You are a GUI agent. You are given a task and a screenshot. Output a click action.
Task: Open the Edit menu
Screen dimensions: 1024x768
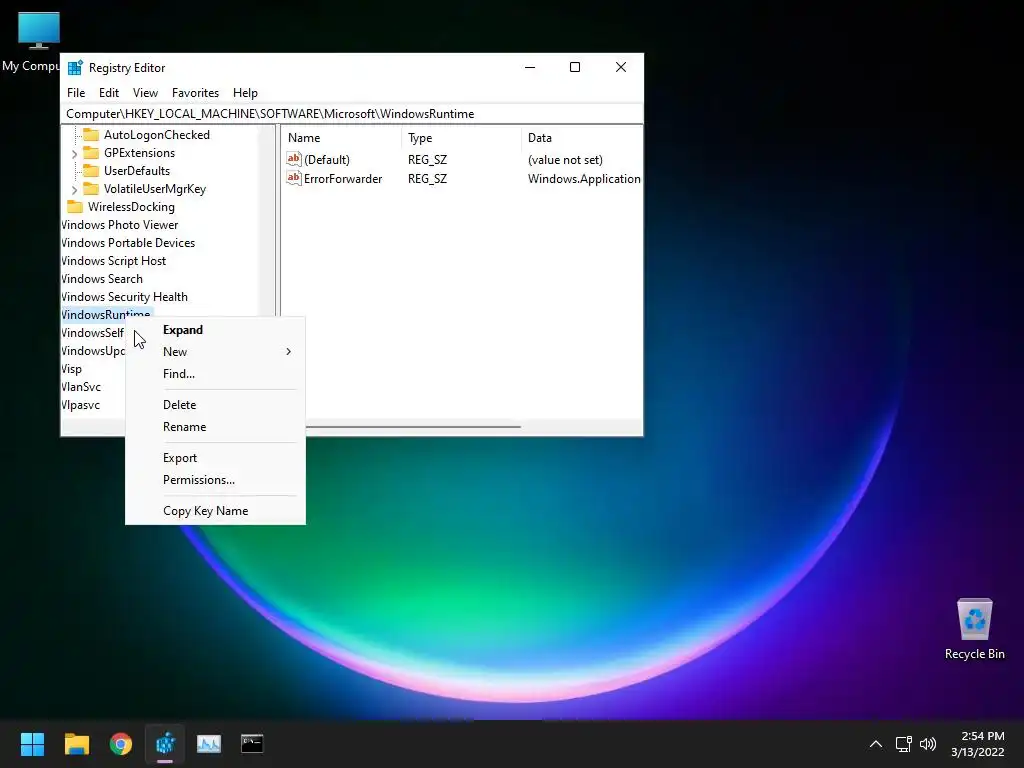pyautogui.click(x=108, y=93)
